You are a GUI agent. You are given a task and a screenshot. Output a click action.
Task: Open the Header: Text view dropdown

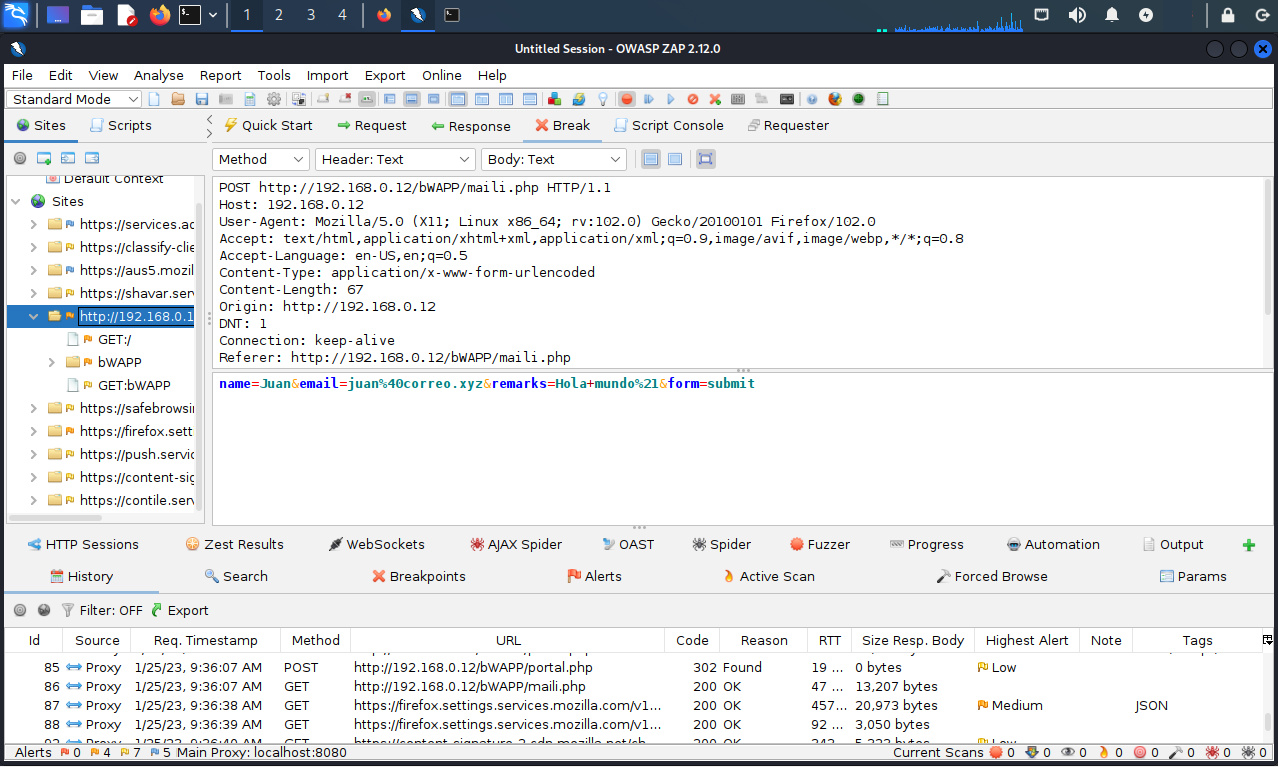point(395,159)
